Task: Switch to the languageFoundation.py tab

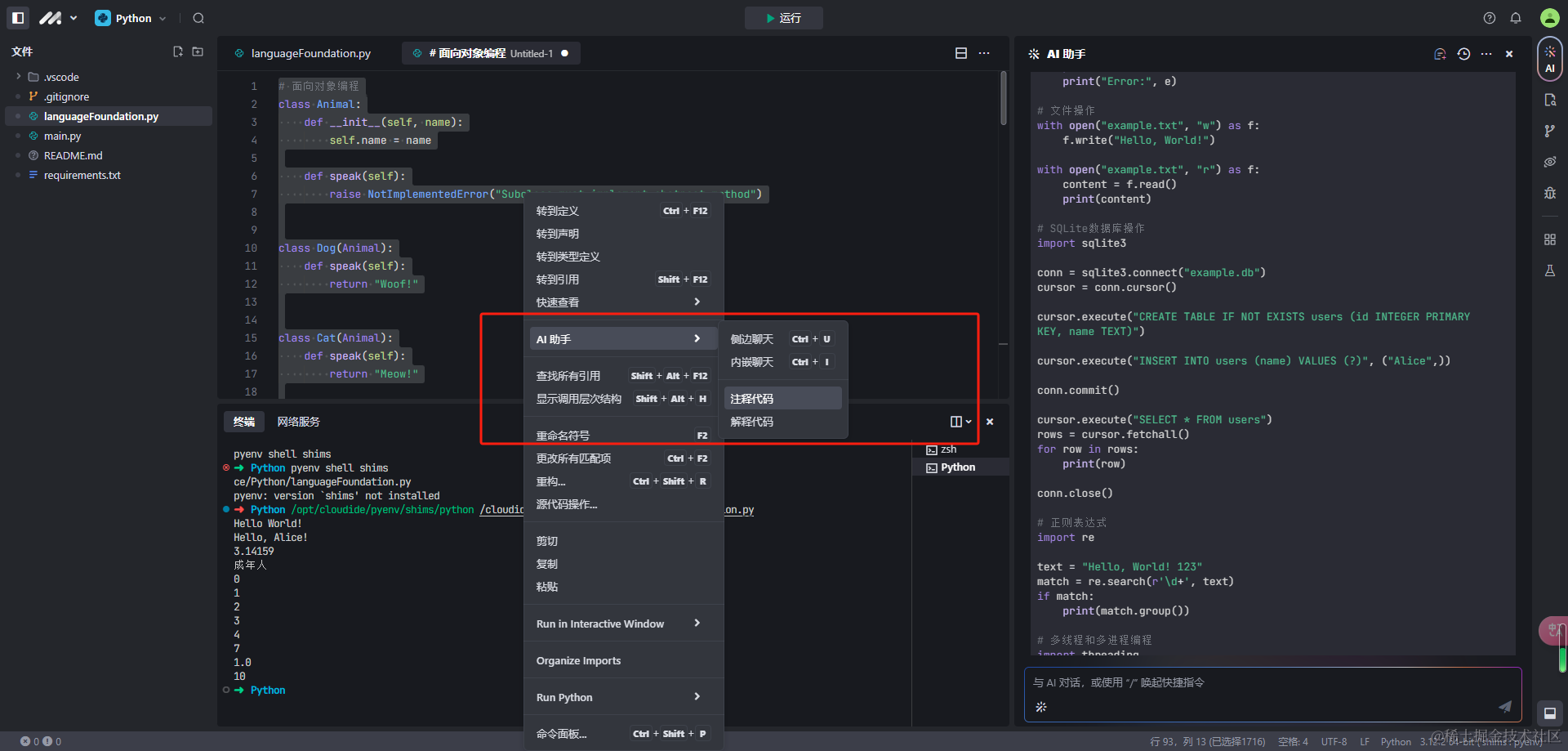Action: pyautogui.click(x=310, y=53)
